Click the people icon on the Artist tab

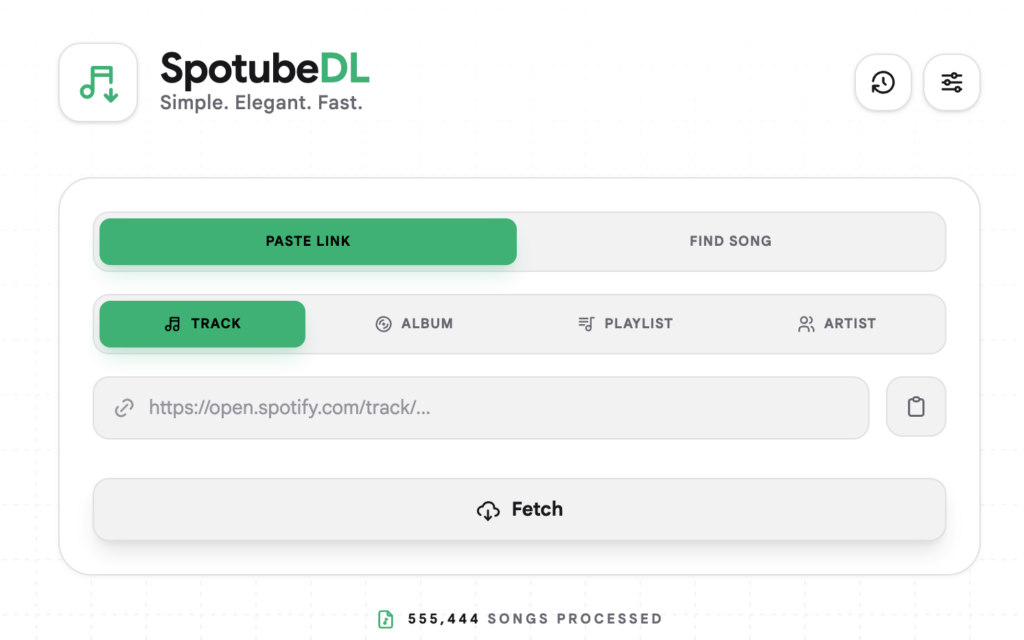pos(806,323)
